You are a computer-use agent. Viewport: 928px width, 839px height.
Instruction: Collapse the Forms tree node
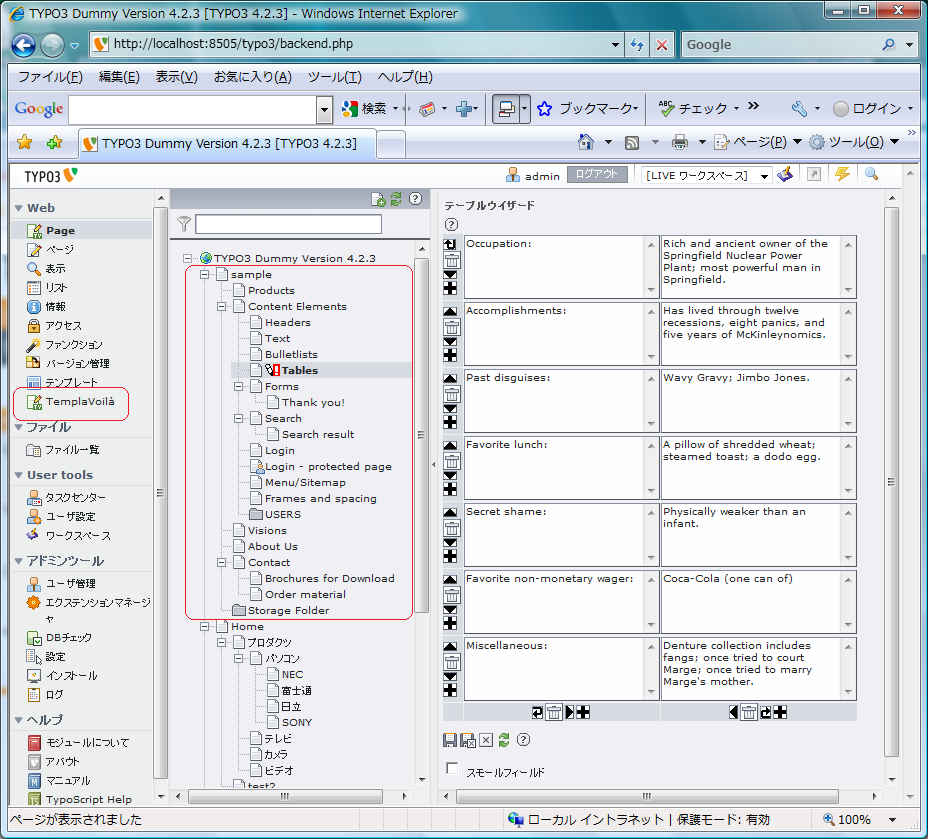pos(239,386)
